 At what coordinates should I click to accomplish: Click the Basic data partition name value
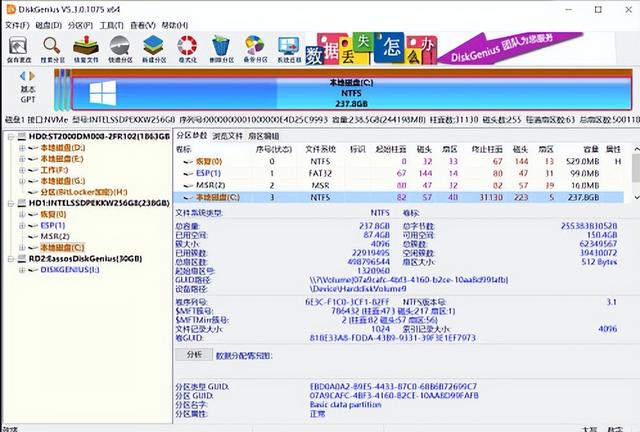pyautogui.click(x=345, y=405)
